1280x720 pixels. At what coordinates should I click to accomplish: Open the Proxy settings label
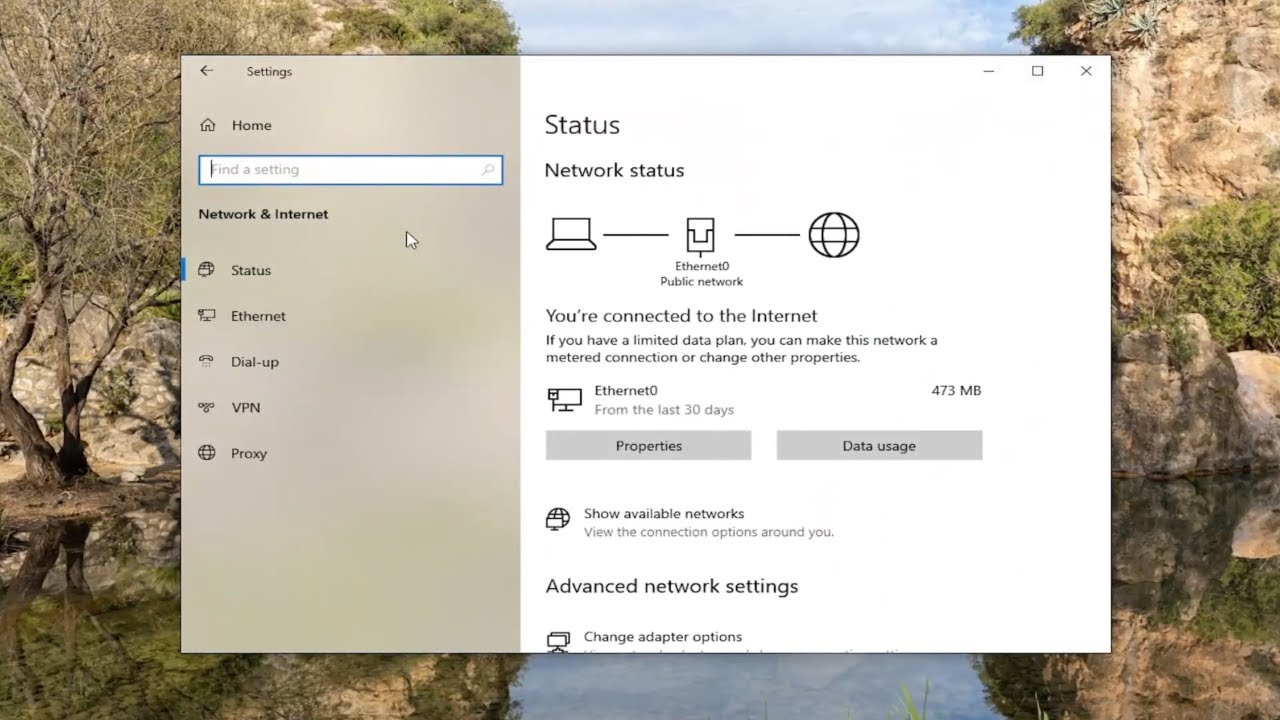249,454
